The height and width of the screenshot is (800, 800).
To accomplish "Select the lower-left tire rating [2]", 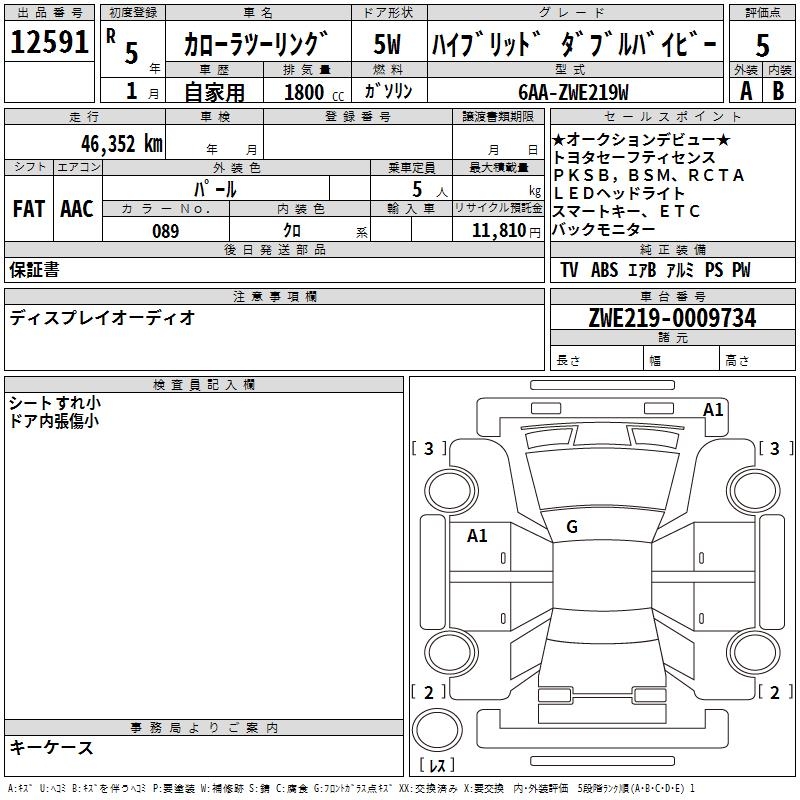I will pos(429,692).
